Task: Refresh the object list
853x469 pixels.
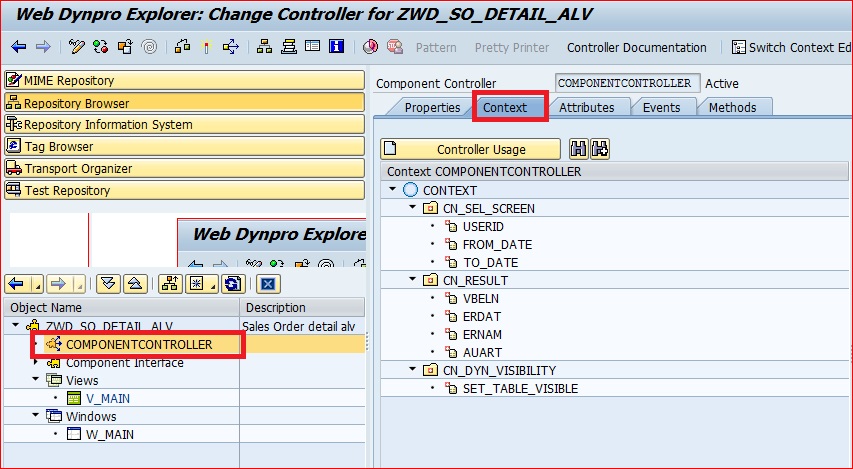Action: (233, 283)
